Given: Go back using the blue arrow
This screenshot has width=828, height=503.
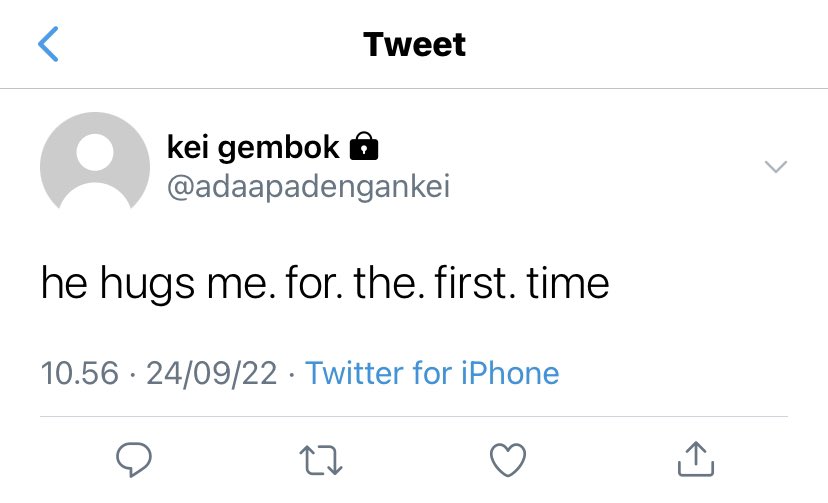Looking at the screenshot, I should click(x=48, y=44).
